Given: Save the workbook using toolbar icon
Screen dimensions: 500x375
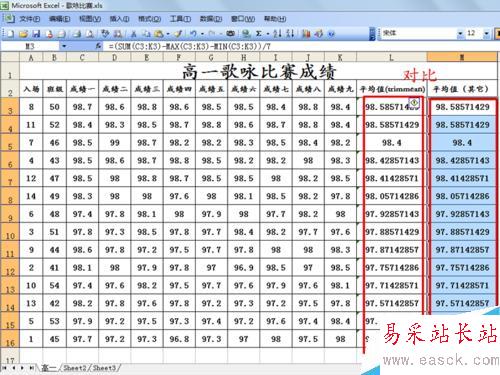Looking at the screenshot, I should point(36,33).
